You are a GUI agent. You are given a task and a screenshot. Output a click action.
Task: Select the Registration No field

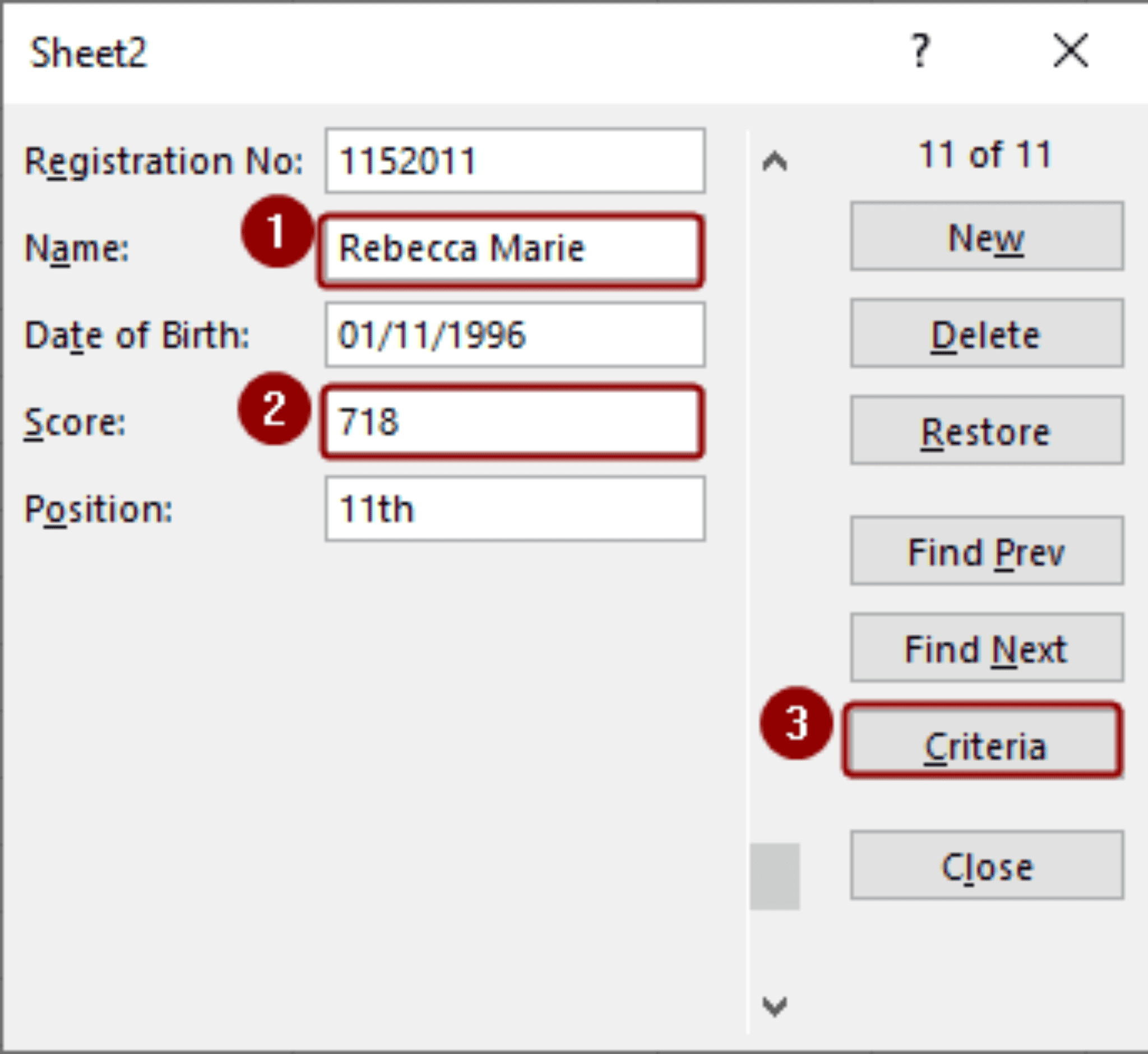tap(513, 161)
